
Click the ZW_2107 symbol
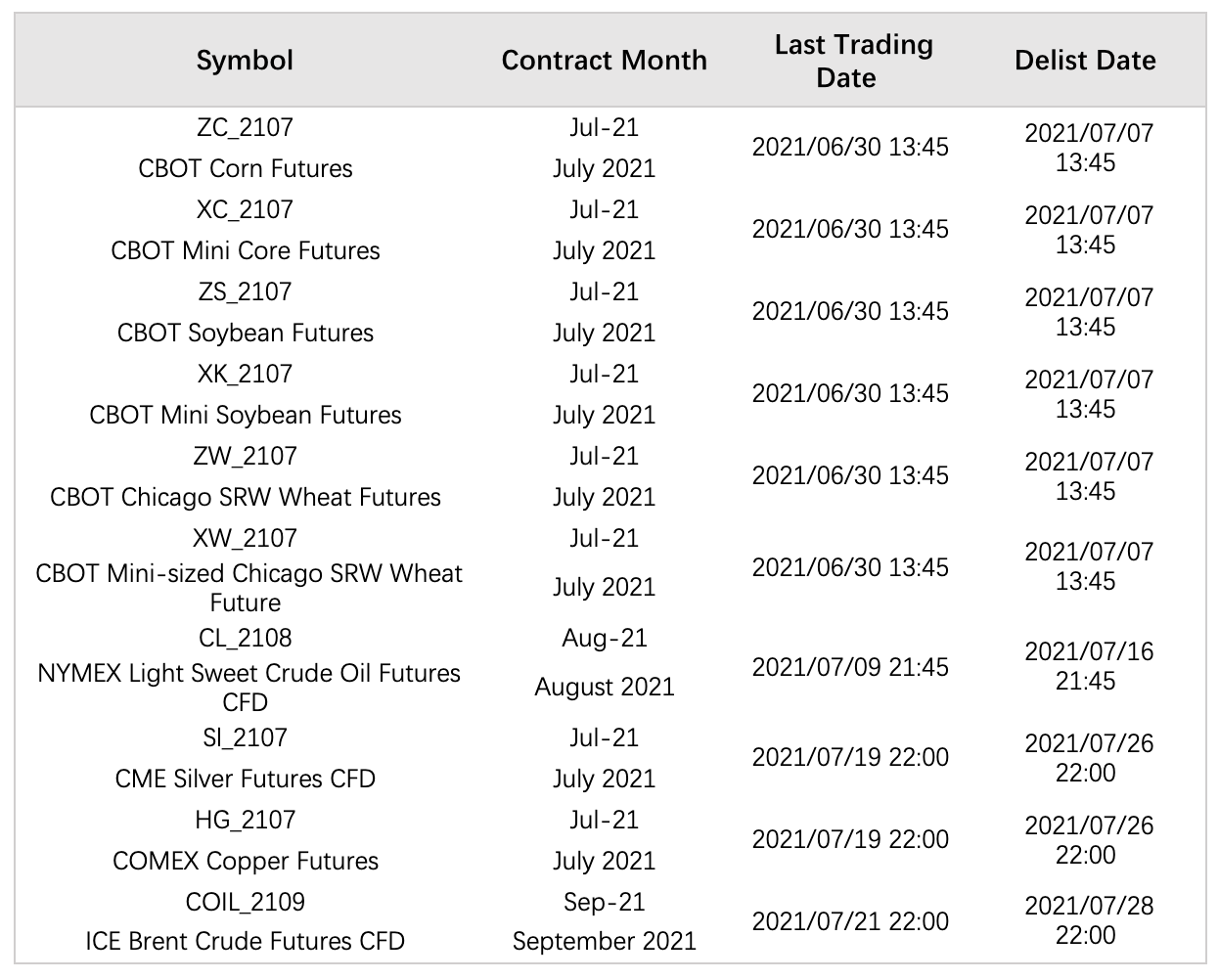pos(245,456)
